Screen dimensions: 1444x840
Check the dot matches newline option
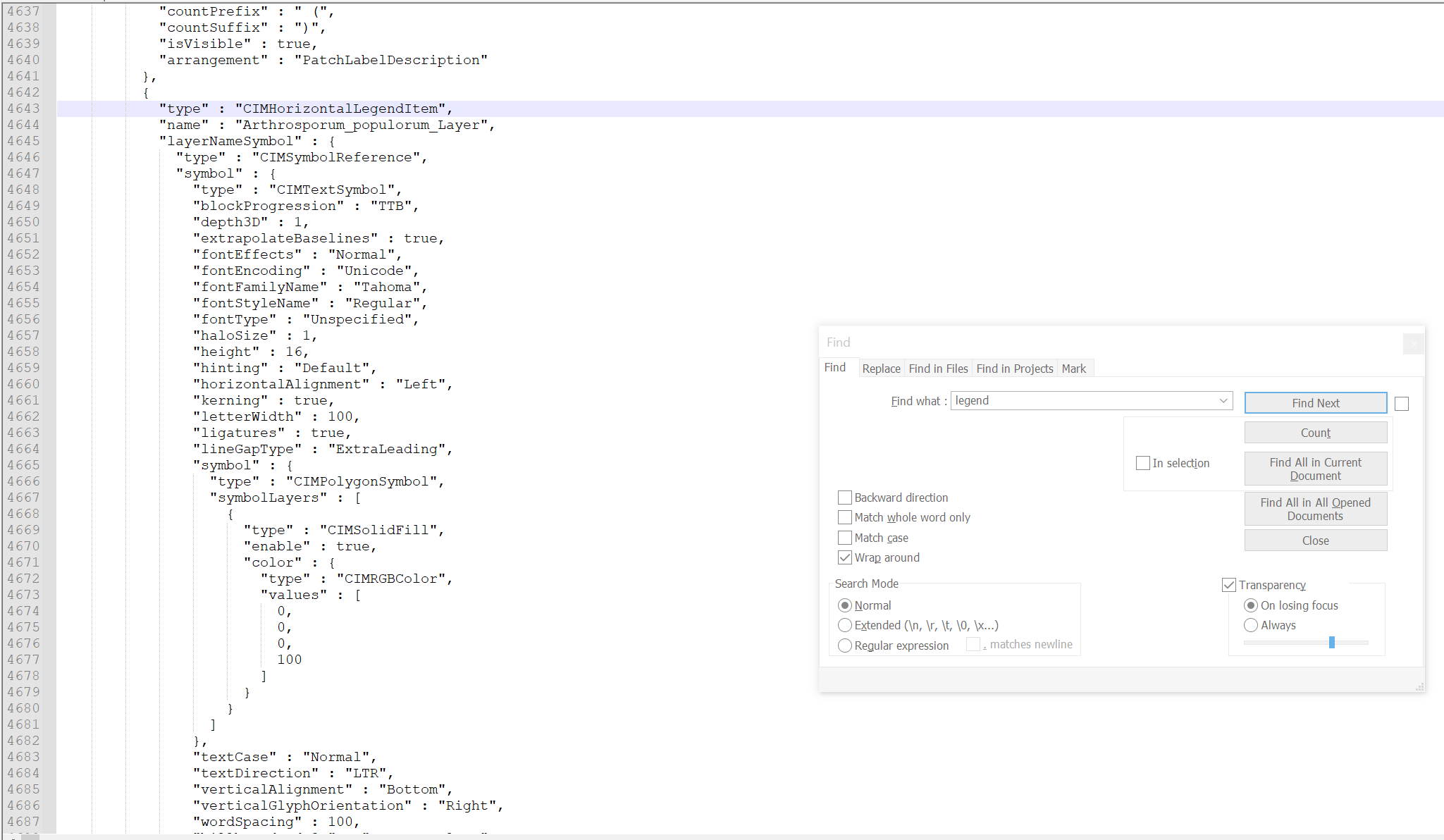(973, 644)
